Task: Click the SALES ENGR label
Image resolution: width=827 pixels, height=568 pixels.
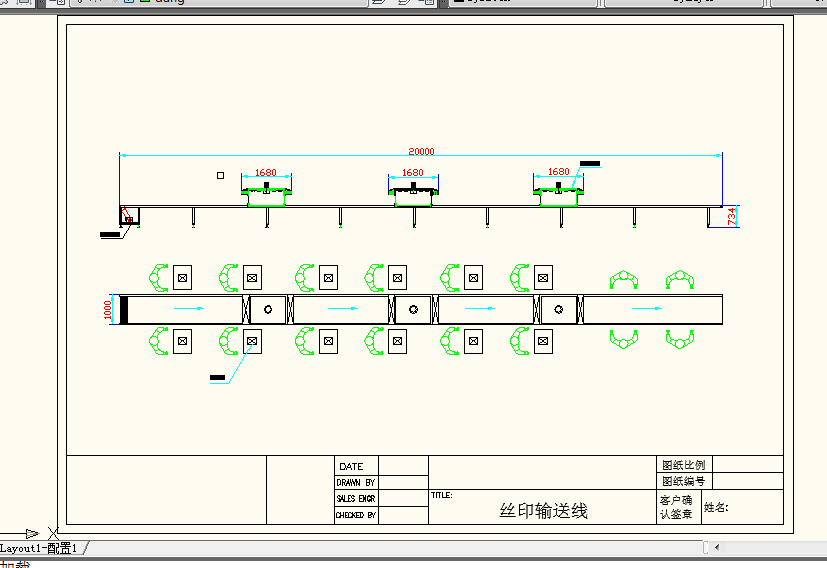Action: pyautogui.click(x=355, y=498)
